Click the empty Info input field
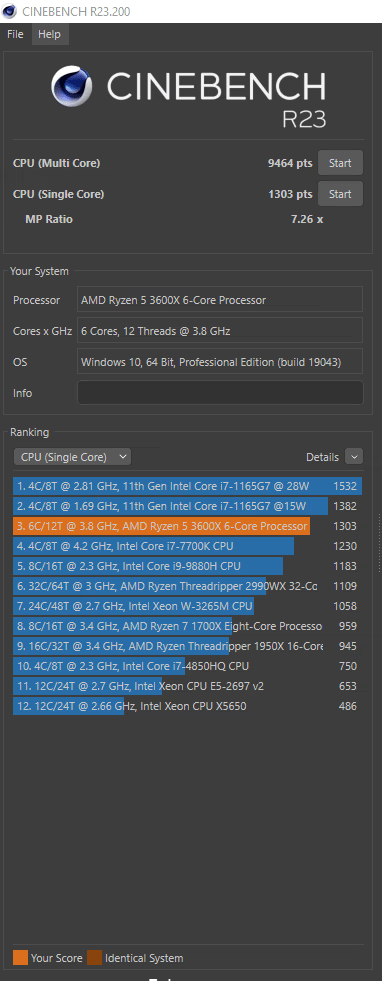The image size is (382, 981). (220, 393)
